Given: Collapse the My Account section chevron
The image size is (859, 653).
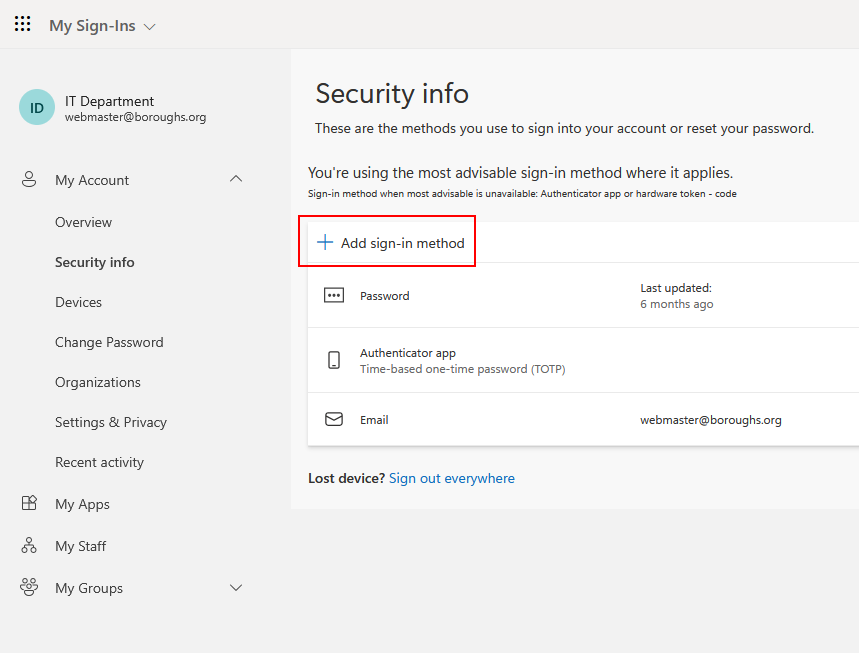Looking at the screenshot, I should pyautogui.click(x=236, y=179).
